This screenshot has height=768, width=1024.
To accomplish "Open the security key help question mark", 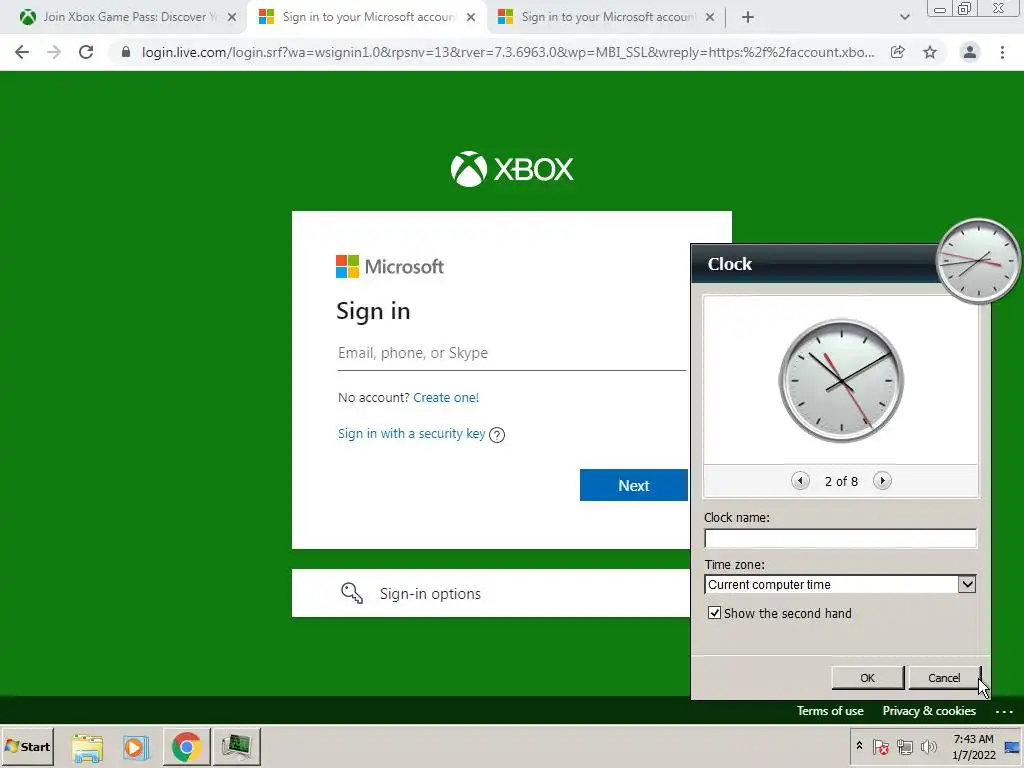I will [x=497, y=434].
